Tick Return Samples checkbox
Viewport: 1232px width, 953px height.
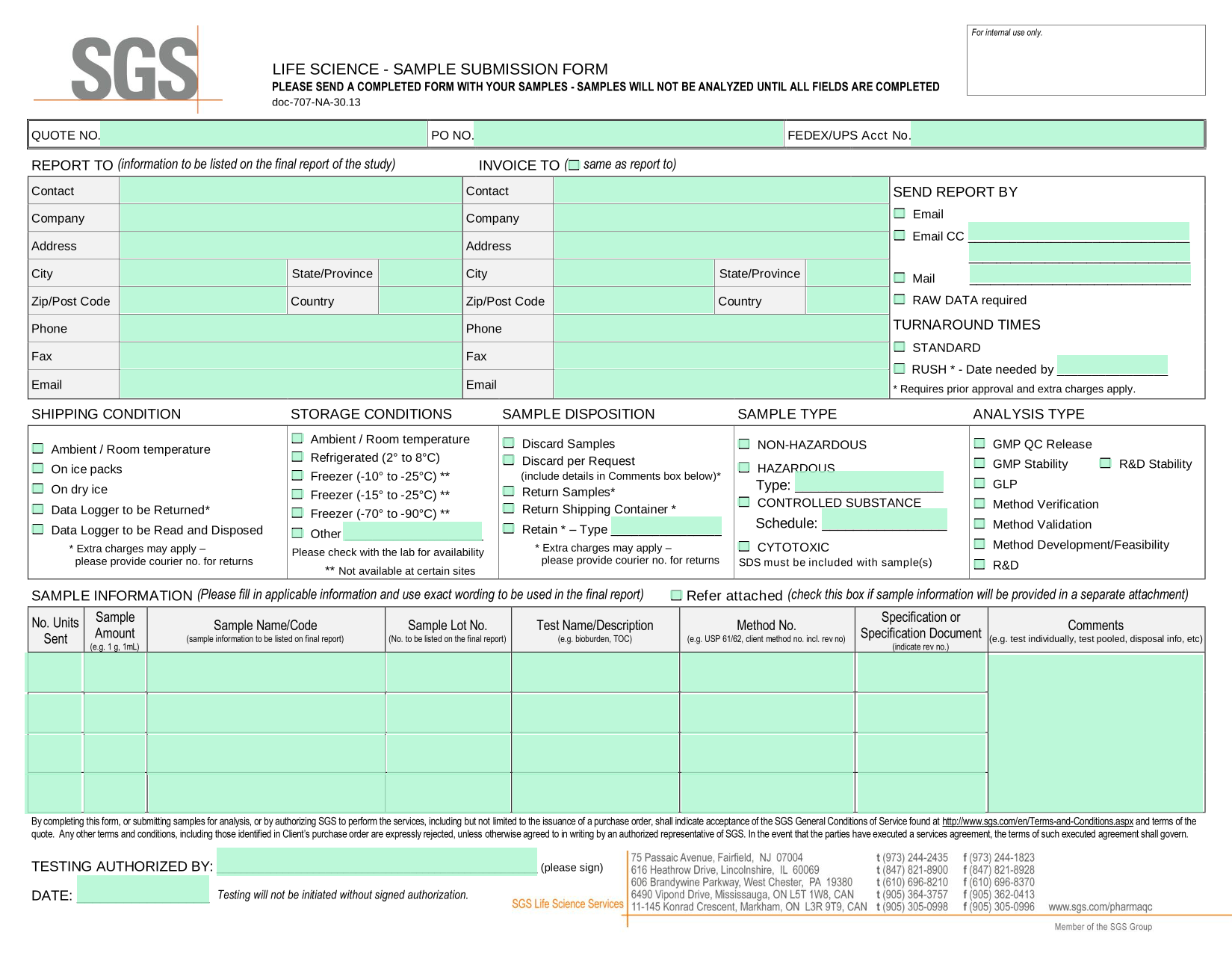(x=509, y=491)
